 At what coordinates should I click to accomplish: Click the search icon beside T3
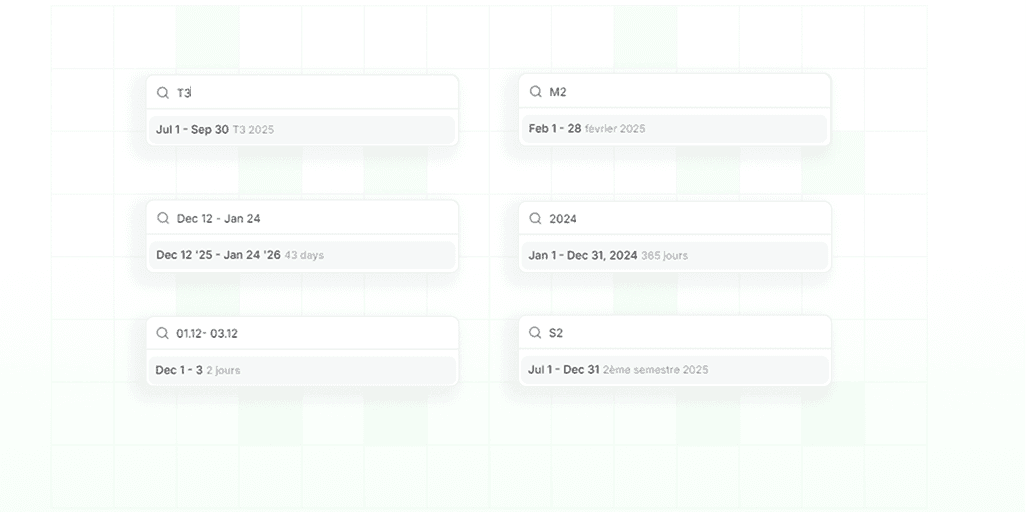(x=163, y=93)
